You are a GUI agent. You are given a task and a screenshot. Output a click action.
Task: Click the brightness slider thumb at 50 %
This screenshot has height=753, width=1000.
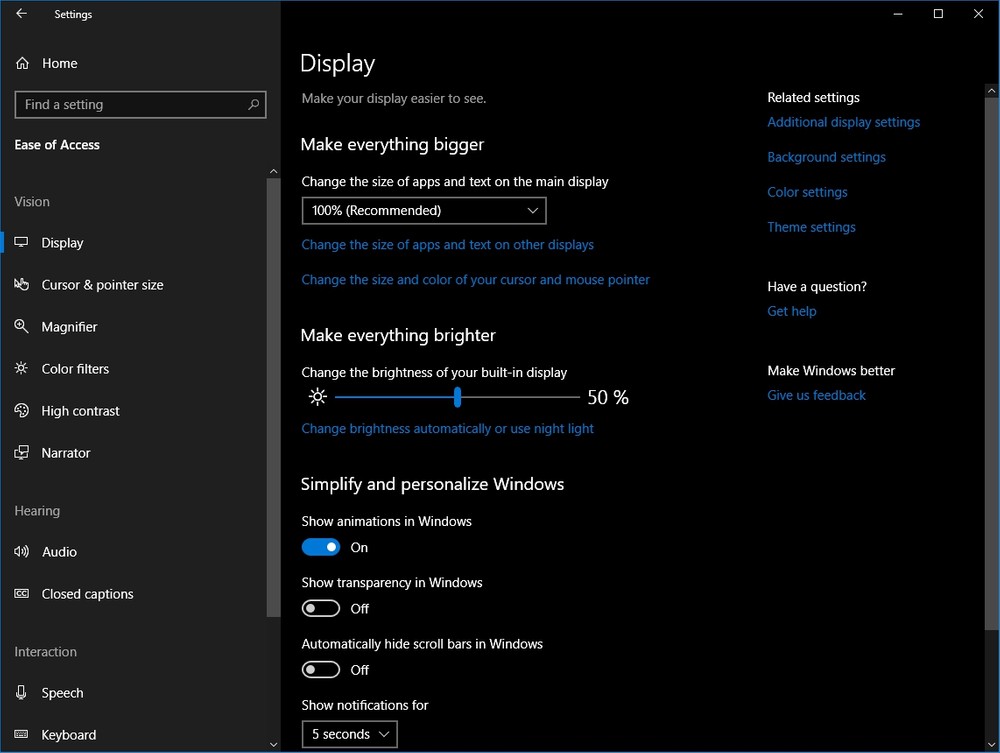[457, 397]
